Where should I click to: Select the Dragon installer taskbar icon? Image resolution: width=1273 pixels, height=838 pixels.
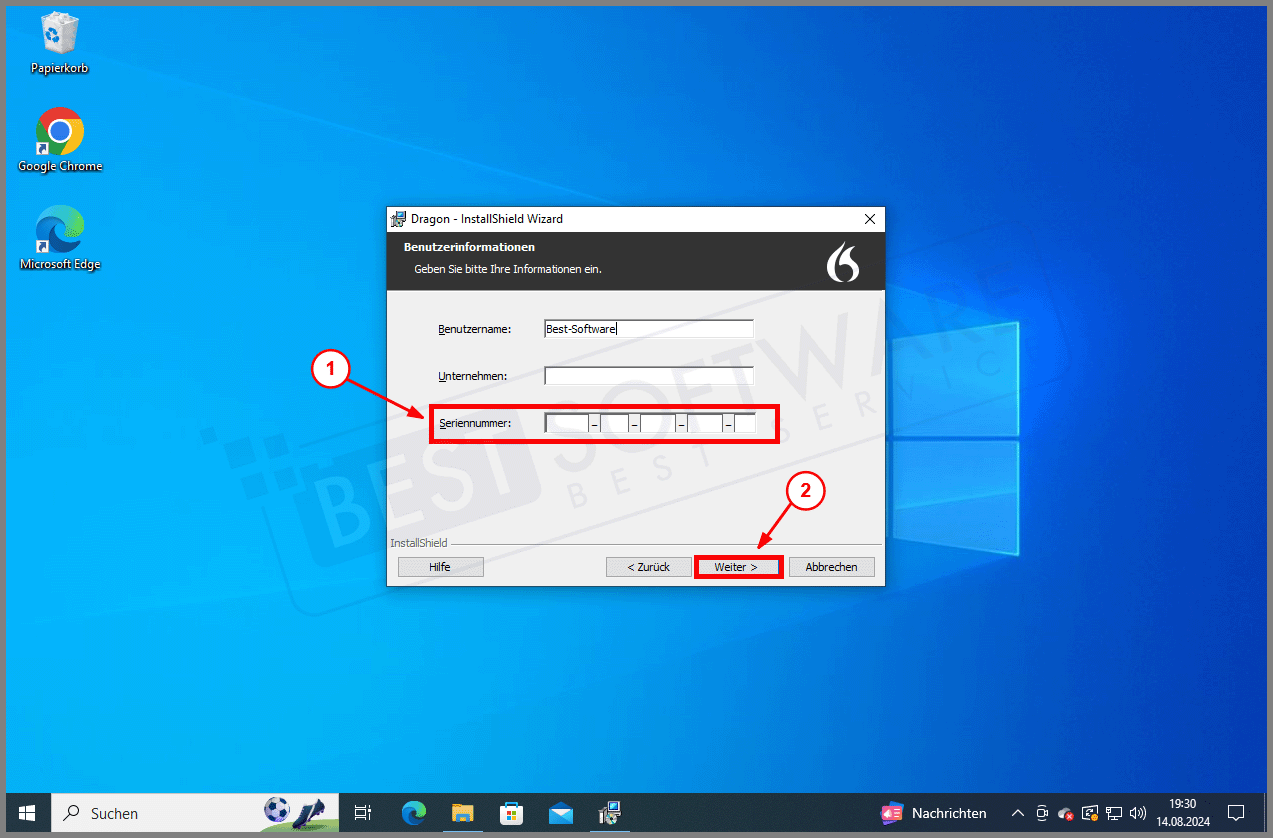tap(610, 813)
